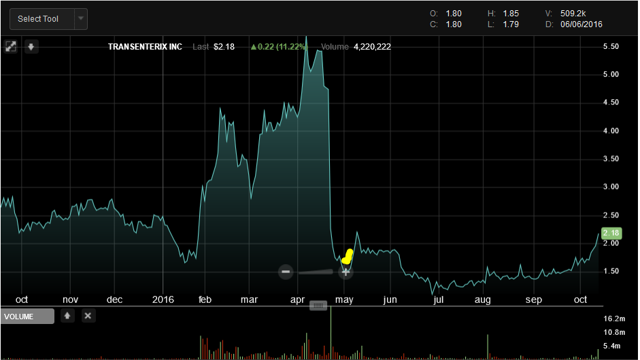Close the volume panel
The width and height of the screenshot is (640, 360).
[x=88, y=316]
